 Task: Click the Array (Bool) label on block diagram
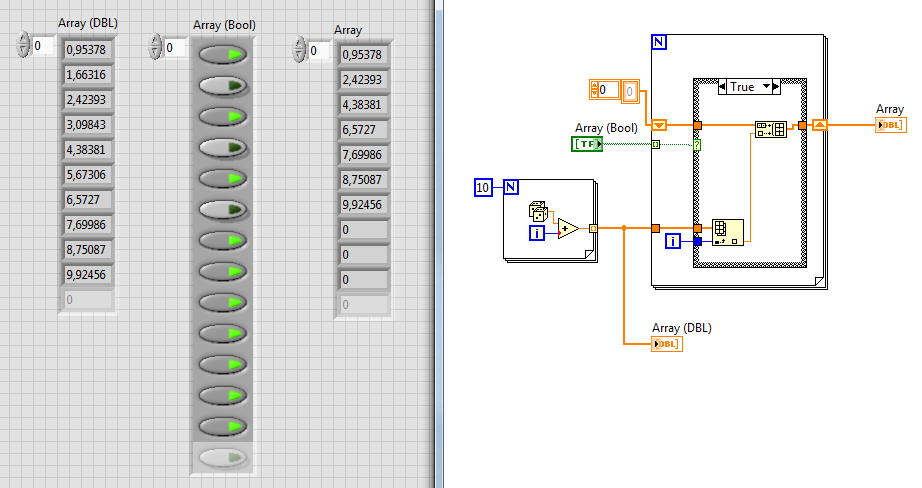(606, 128)
